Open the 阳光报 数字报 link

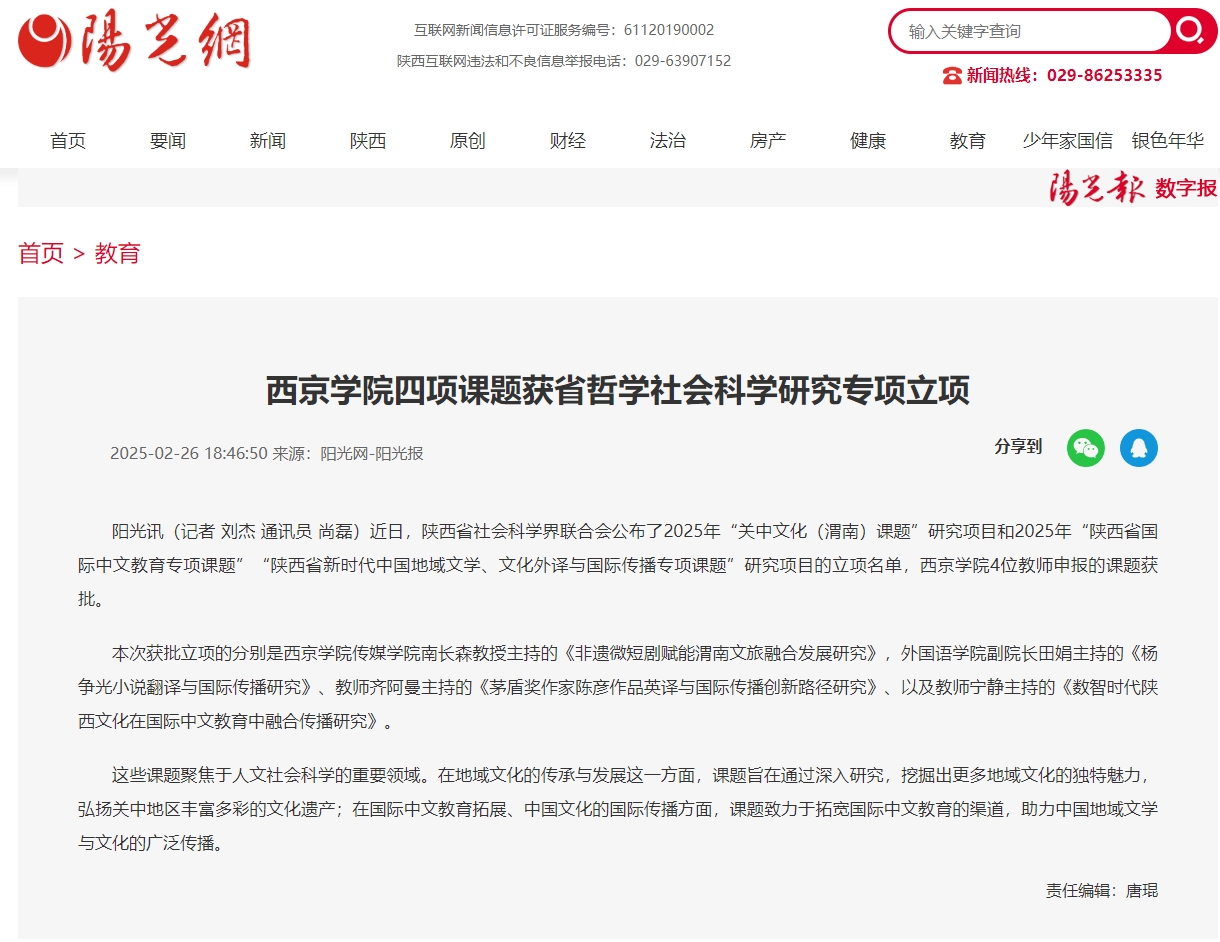(1133, 187)
